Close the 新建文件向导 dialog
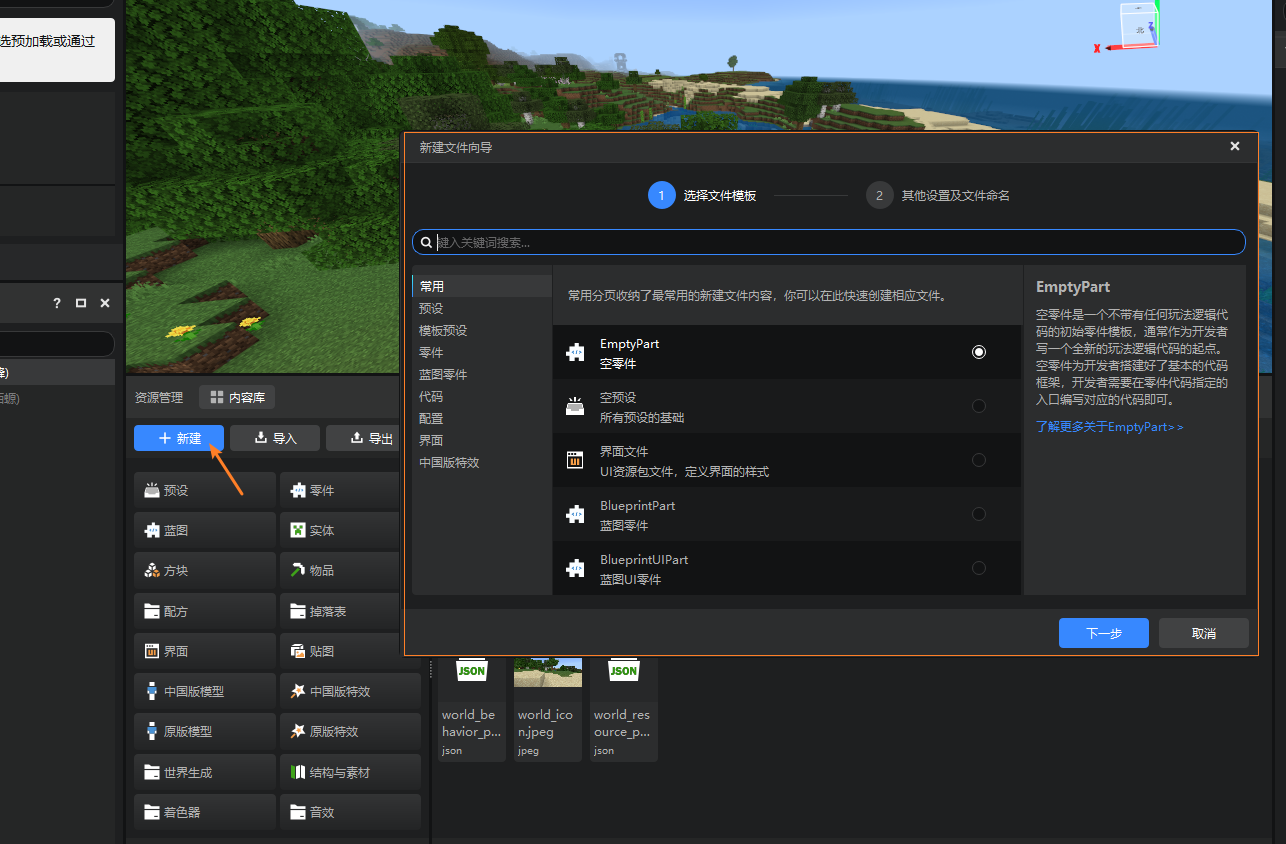This screenshot has width=1286, height=844. pyautogui.click(x=1235, y=146)
